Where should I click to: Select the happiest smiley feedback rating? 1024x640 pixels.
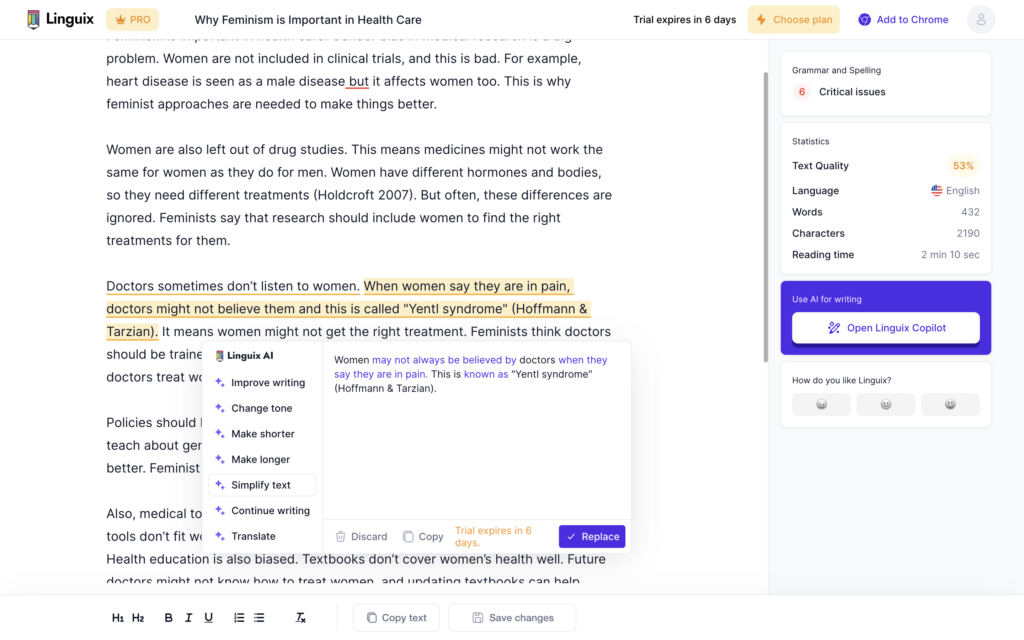click(x=950, y=404)
